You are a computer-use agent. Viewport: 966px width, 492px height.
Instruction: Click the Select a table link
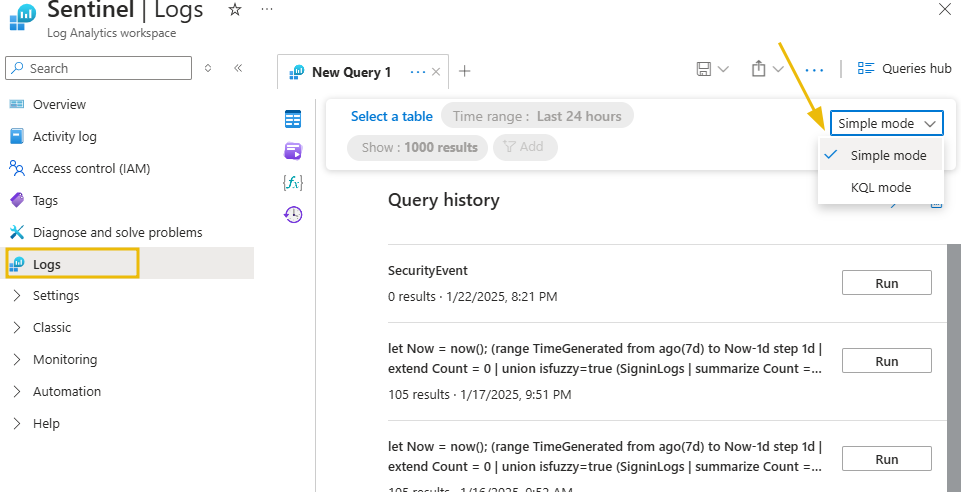point(392,116)
